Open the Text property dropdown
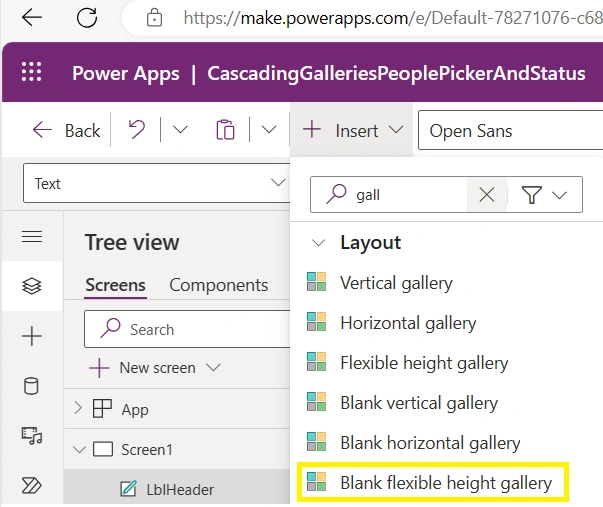The width and height of the screenshot is (603, 507). tap(157, 183)
